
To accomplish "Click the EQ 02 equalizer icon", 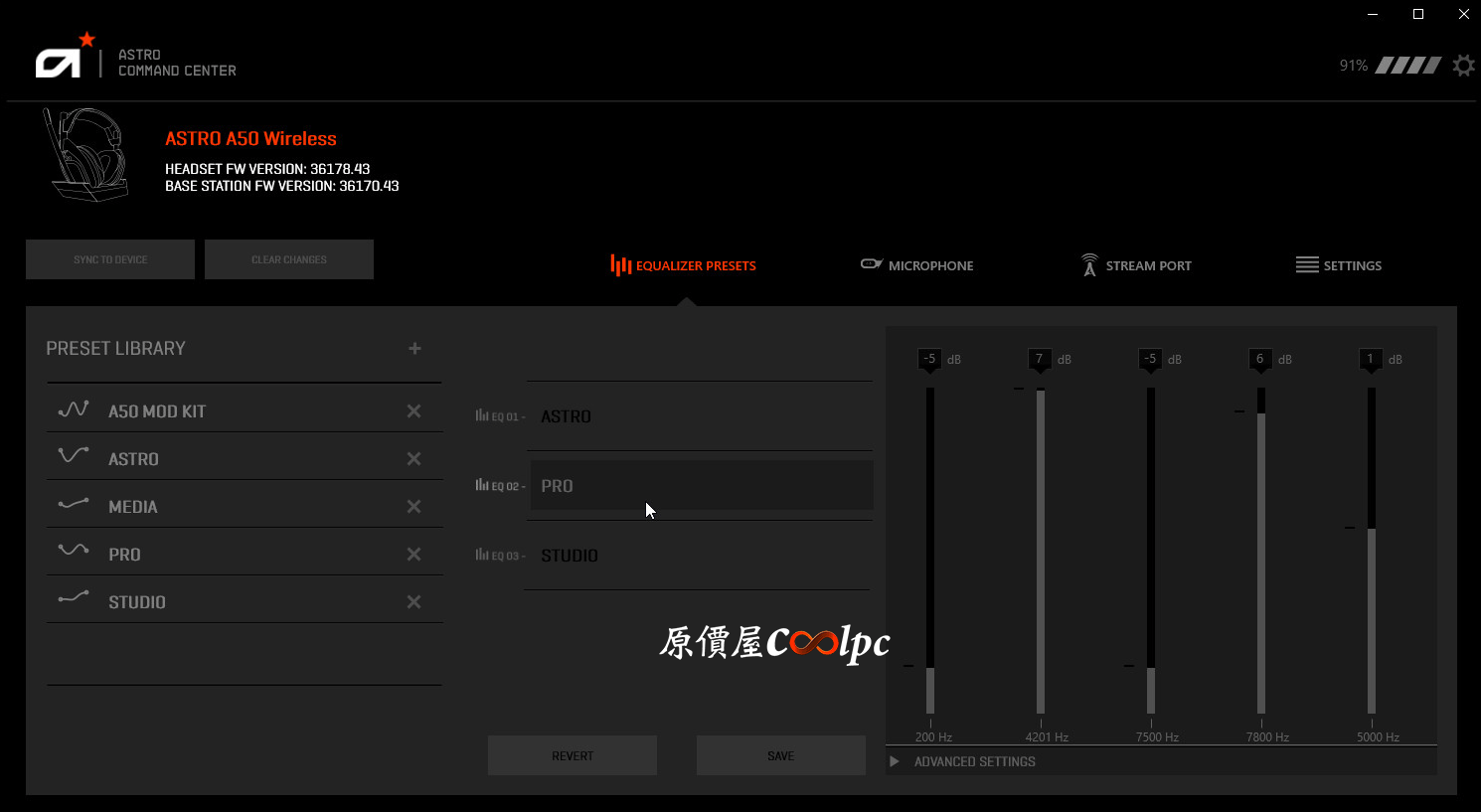I will (x=482, y=485).
